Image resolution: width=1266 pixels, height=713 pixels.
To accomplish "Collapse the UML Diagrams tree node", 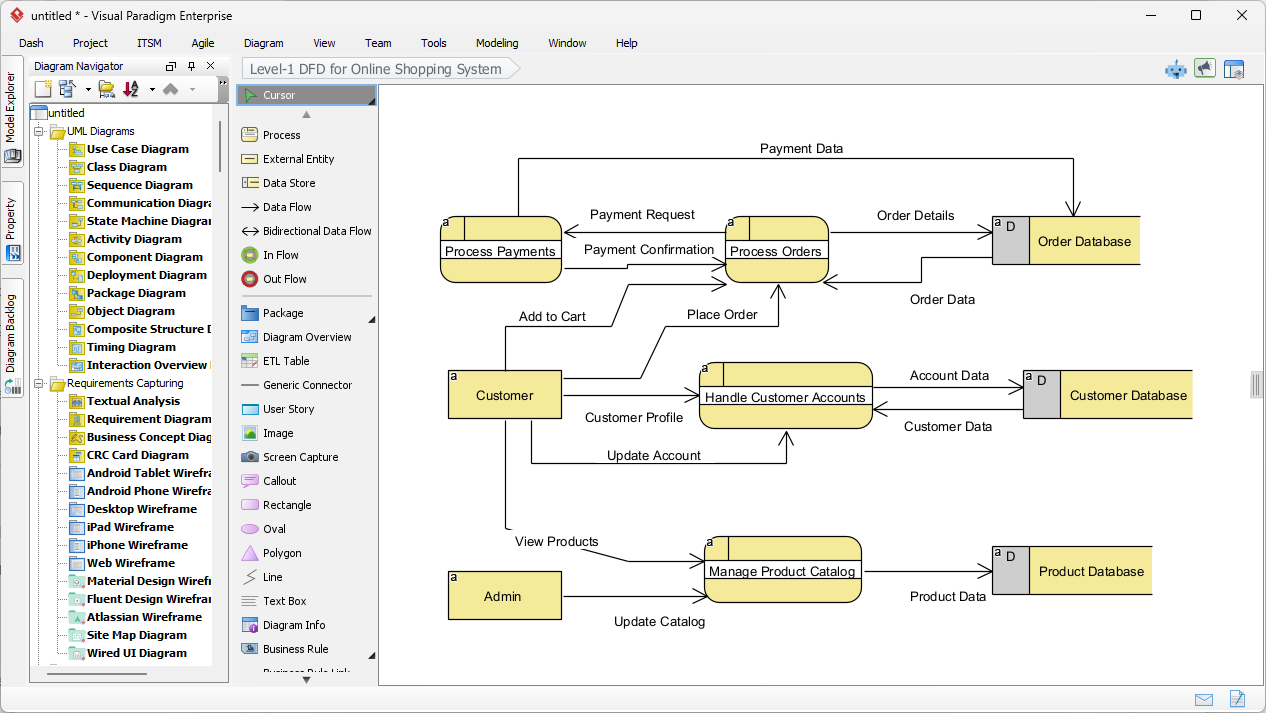I will tap(38, 131).
